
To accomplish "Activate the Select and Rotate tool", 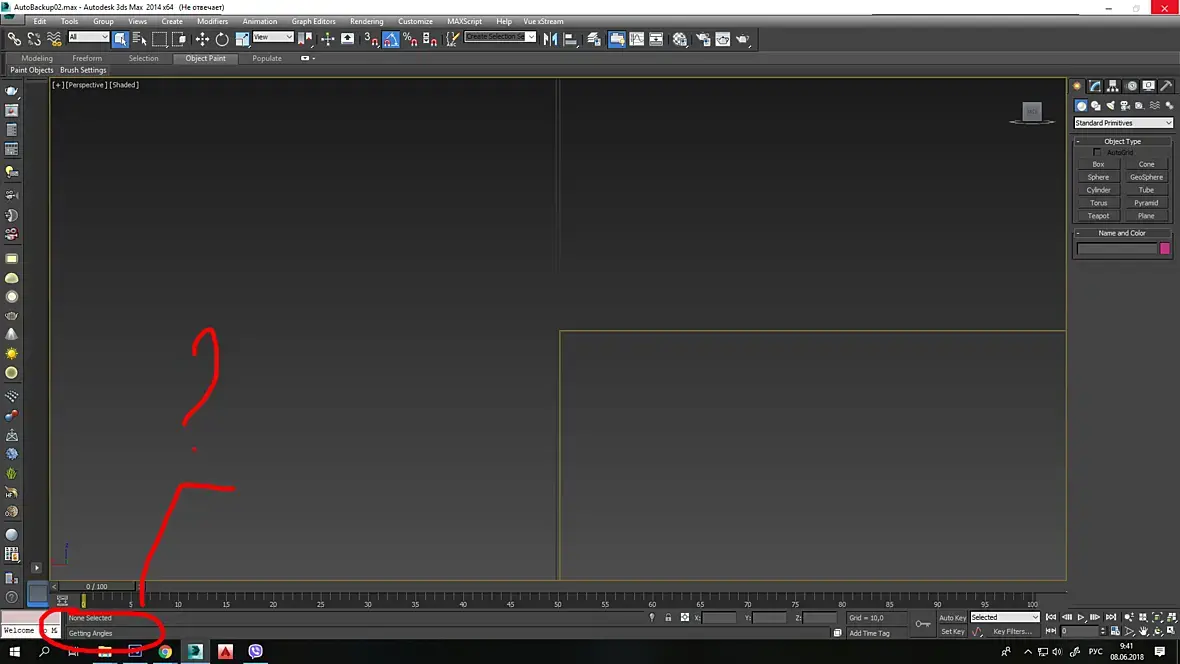I will click(x=222, y=38).
